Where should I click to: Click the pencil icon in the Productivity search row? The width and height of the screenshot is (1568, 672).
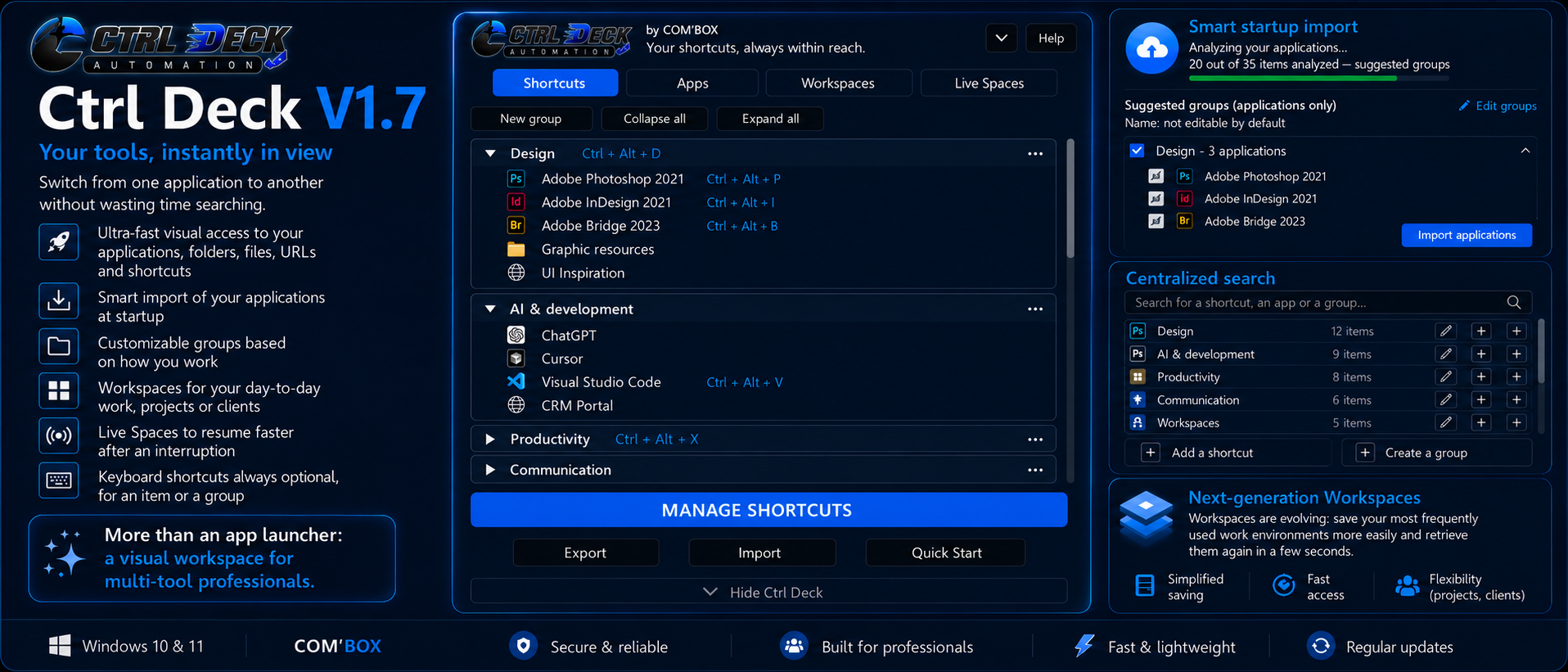point(1446,377)
